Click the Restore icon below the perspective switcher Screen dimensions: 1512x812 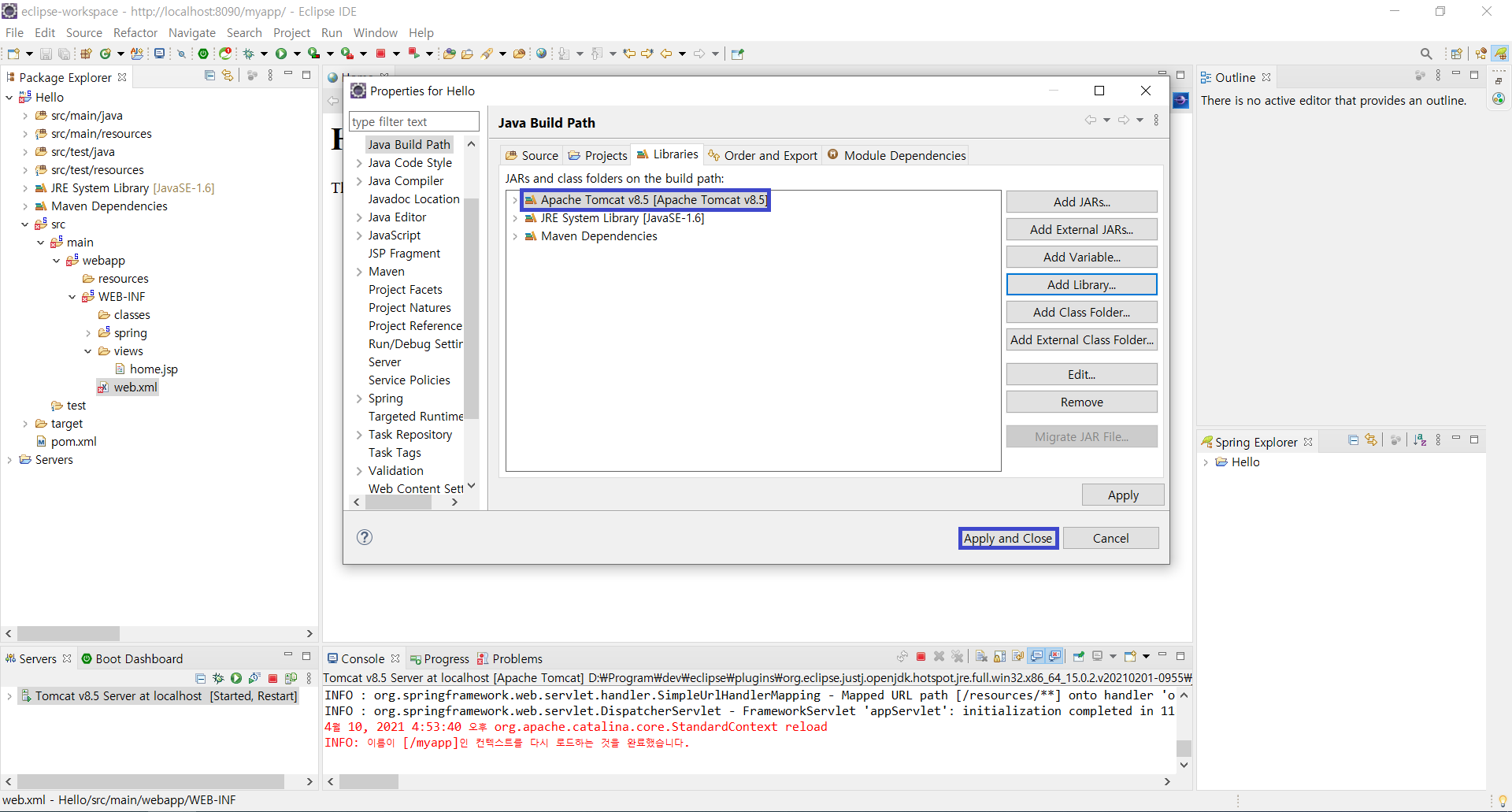pyautogui.click(x=1499, y=80)
